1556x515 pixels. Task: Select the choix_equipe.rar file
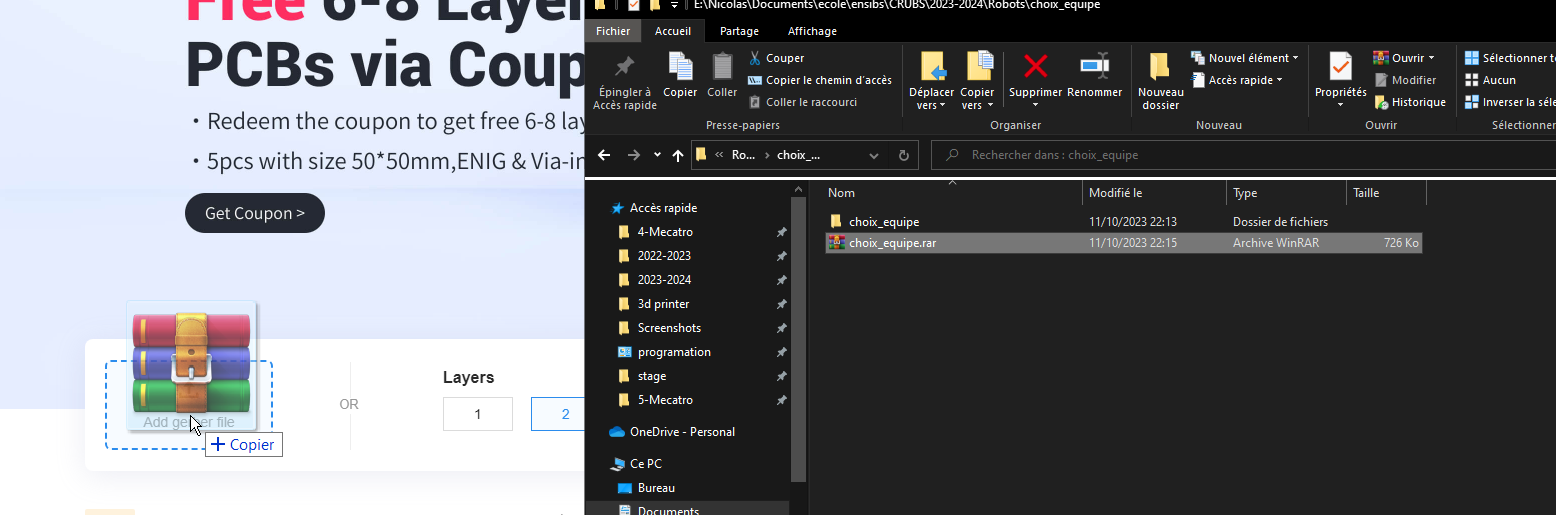point(1124,243)
